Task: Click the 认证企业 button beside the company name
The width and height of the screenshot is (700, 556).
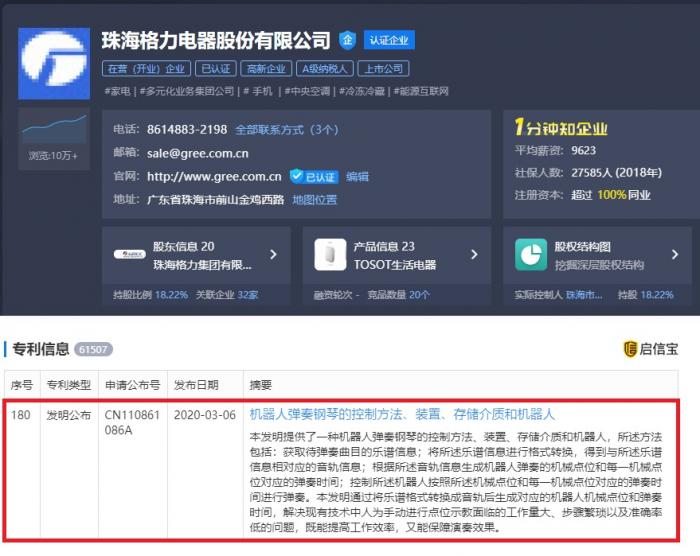Action: coord(389,40)
